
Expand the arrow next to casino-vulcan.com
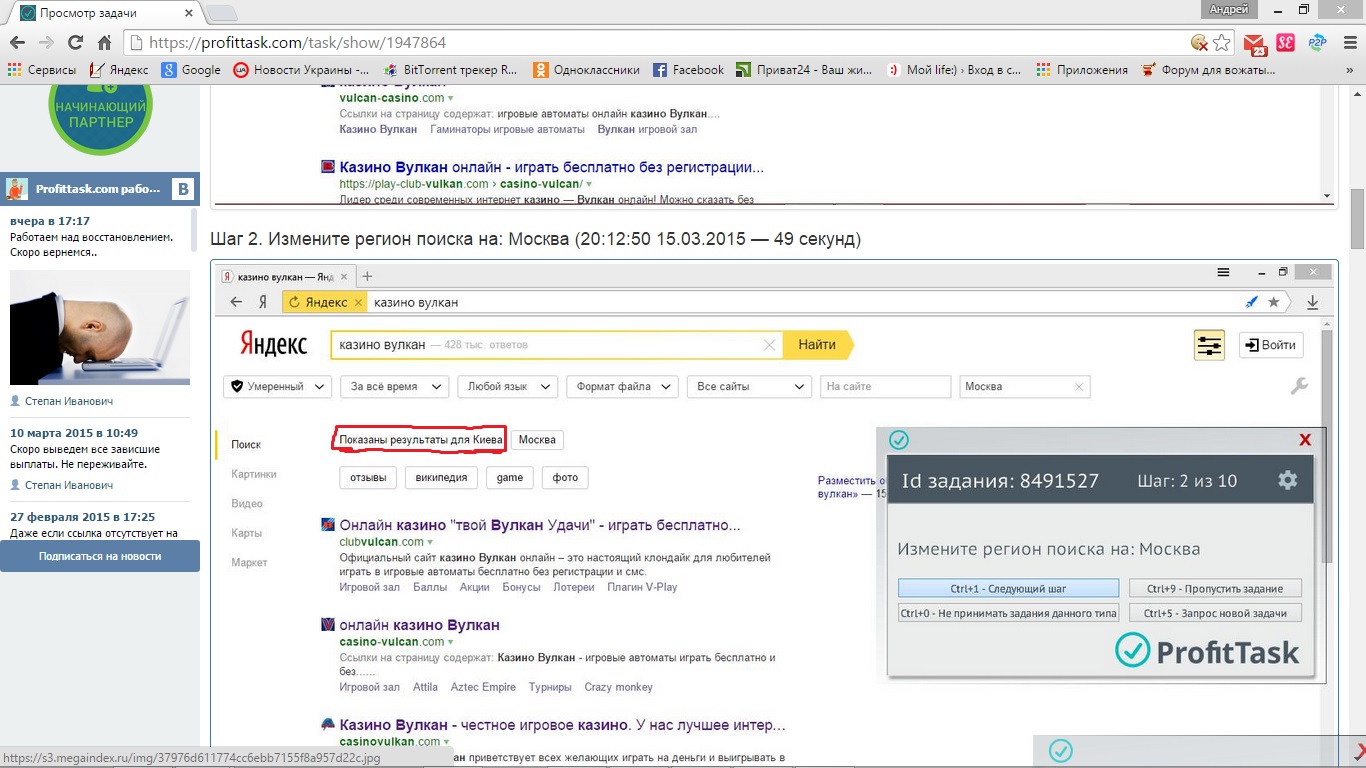(x=451, y=642)
